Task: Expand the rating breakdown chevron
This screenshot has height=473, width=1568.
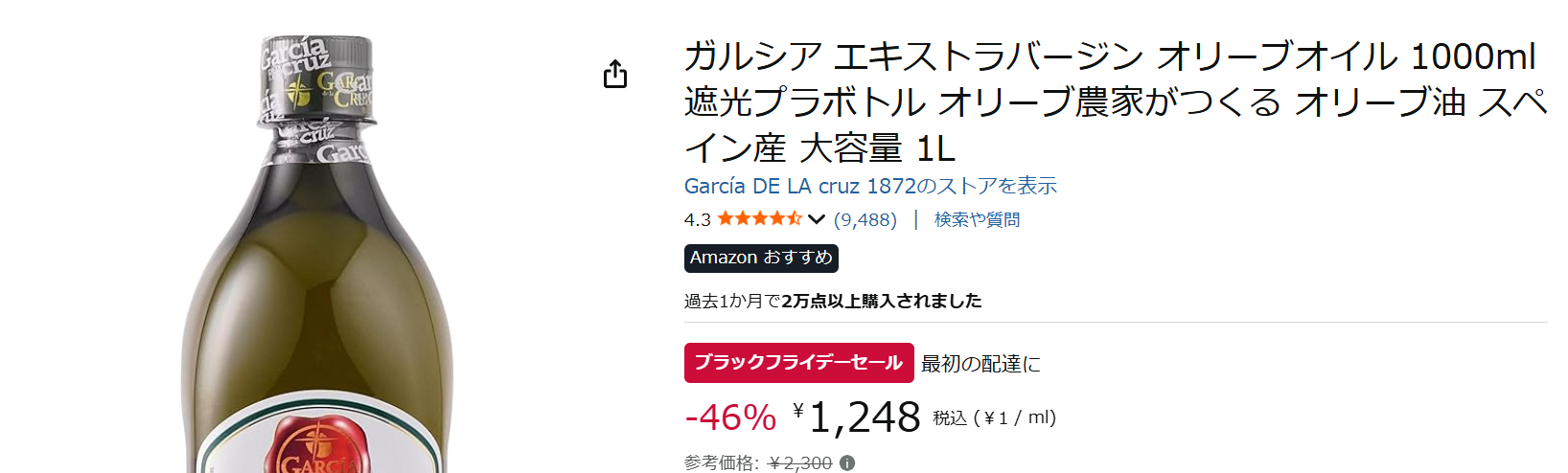Action: coord(817,219)
